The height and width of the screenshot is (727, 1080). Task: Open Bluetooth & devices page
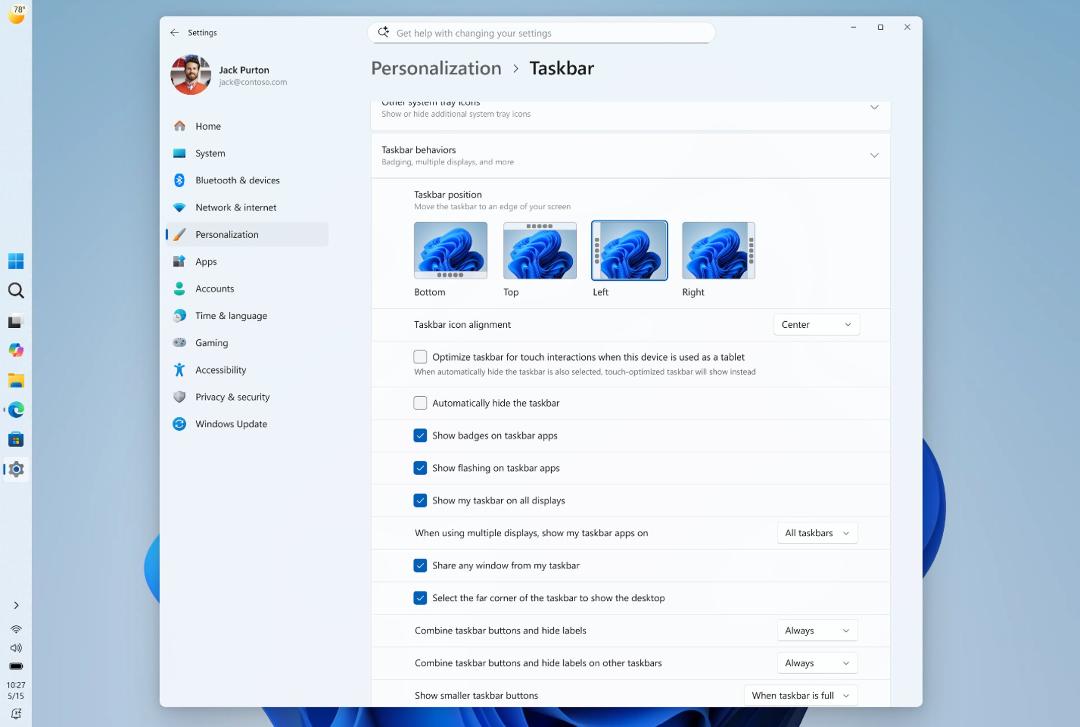pyautogui.click(x=247, y=180)
